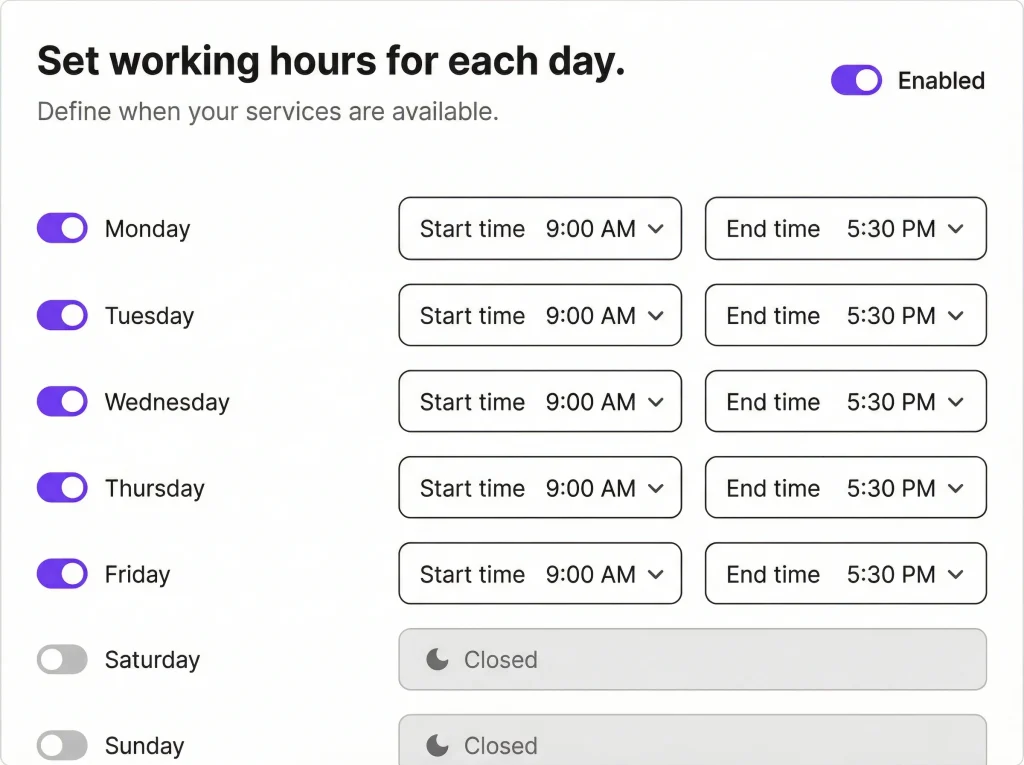The width and height of the screenshot is (1024, 765).
Task: Disable the master Enabled switch
Action: (856, 80)
